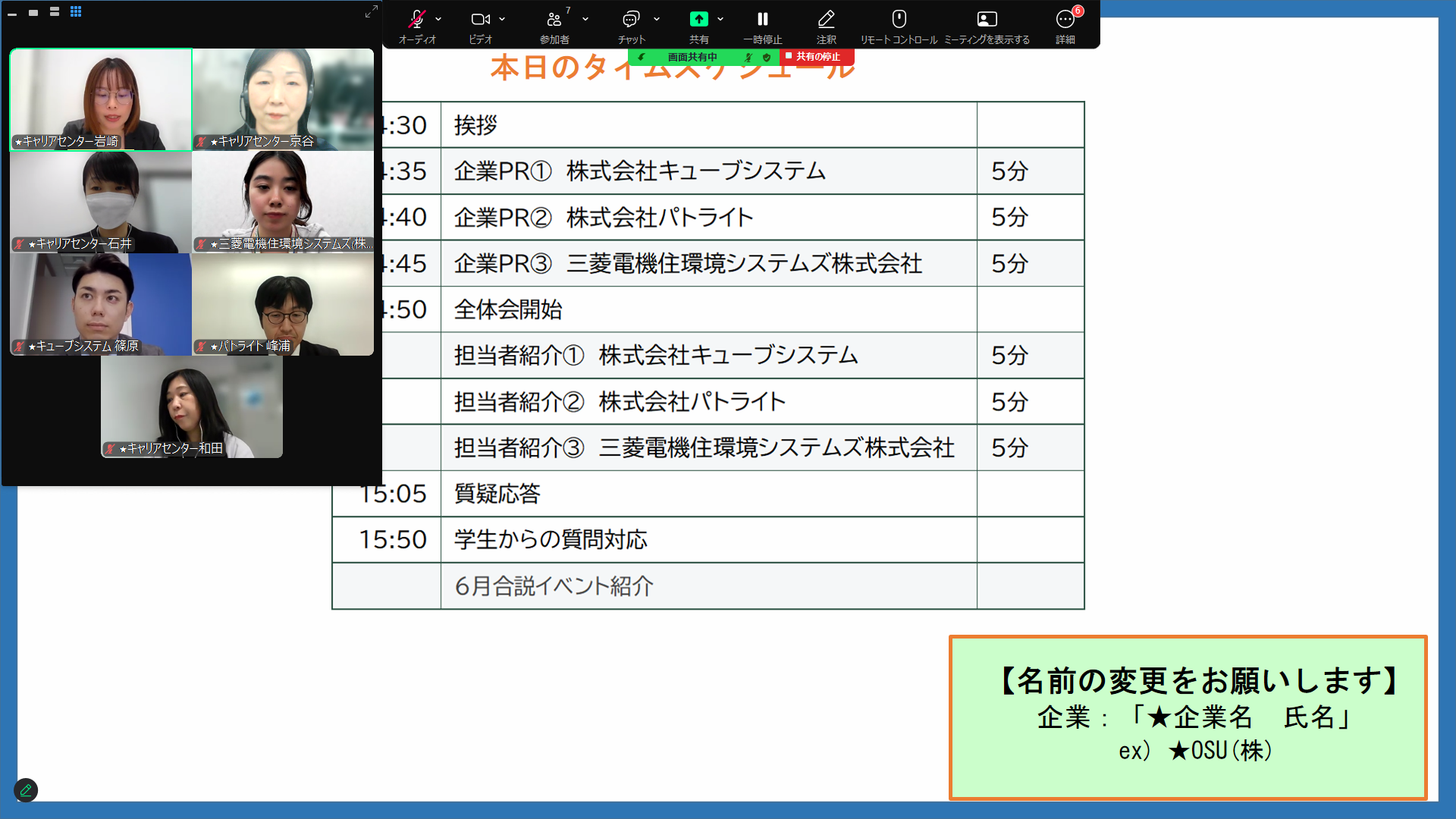Click 学生からの質問対応 cell

[708, 540]
